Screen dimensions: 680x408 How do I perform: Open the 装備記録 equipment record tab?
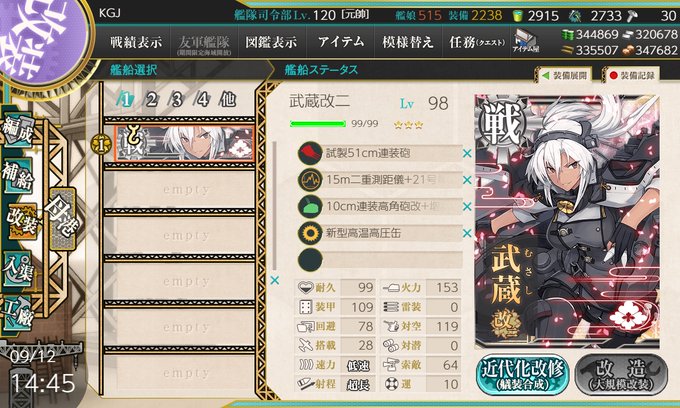click(632, 75)
